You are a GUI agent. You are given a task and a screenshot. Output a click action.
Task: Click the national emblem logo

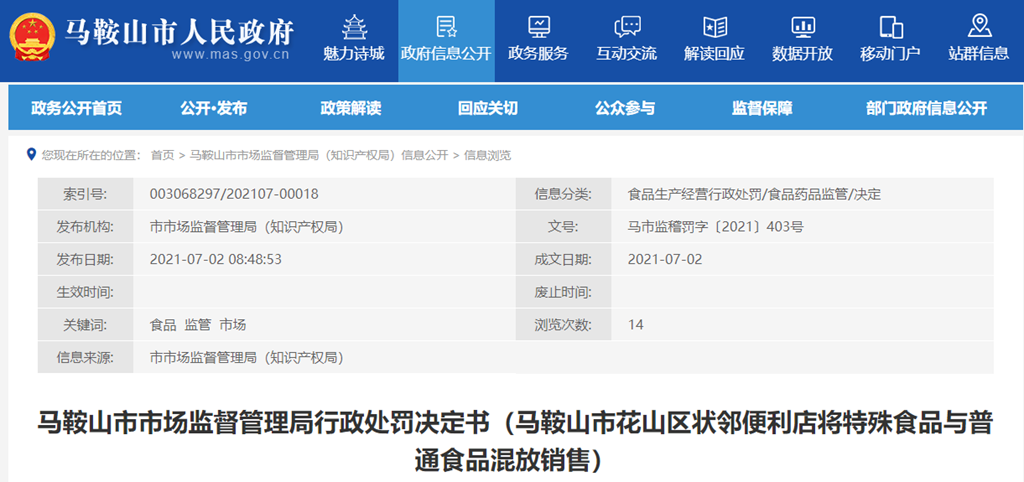[32, 38]
